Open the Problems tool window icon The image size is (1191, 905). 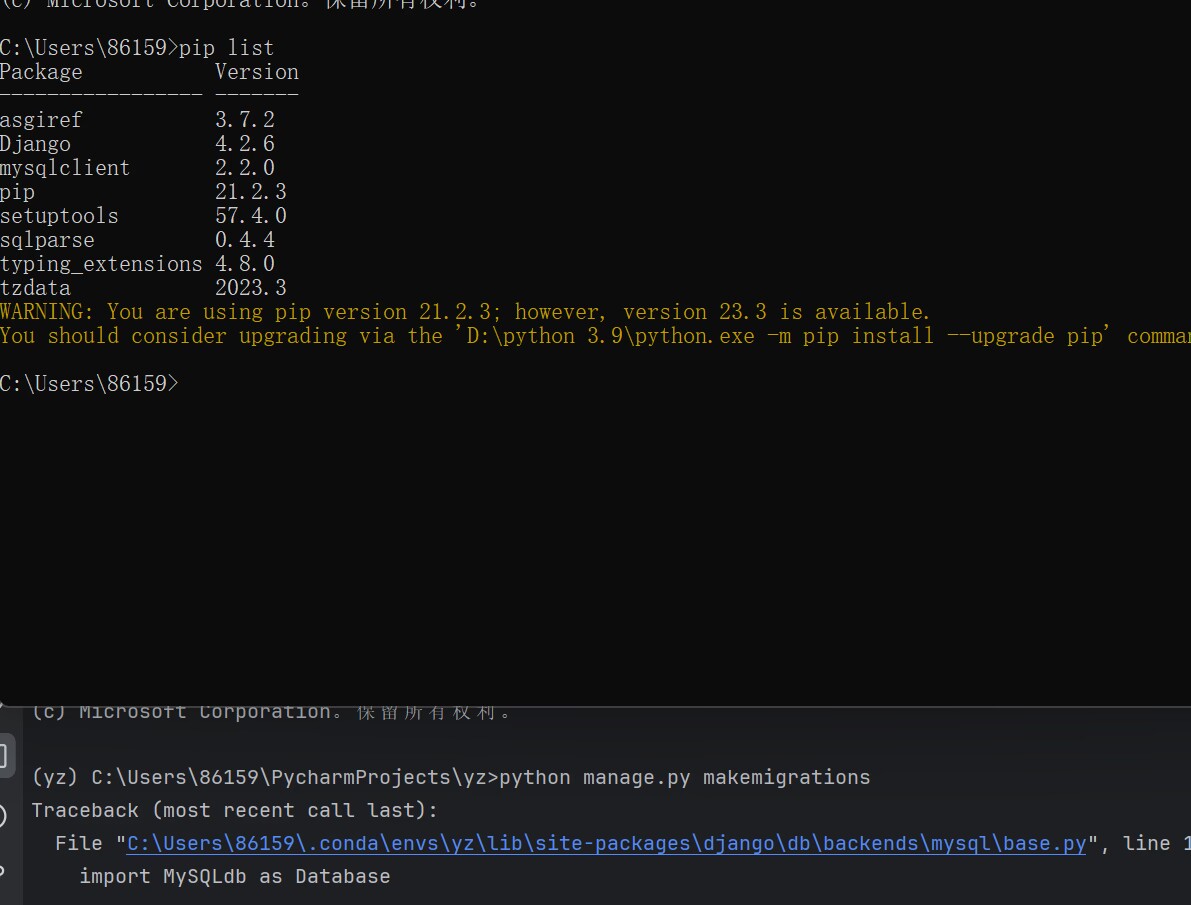pos(5,816)
